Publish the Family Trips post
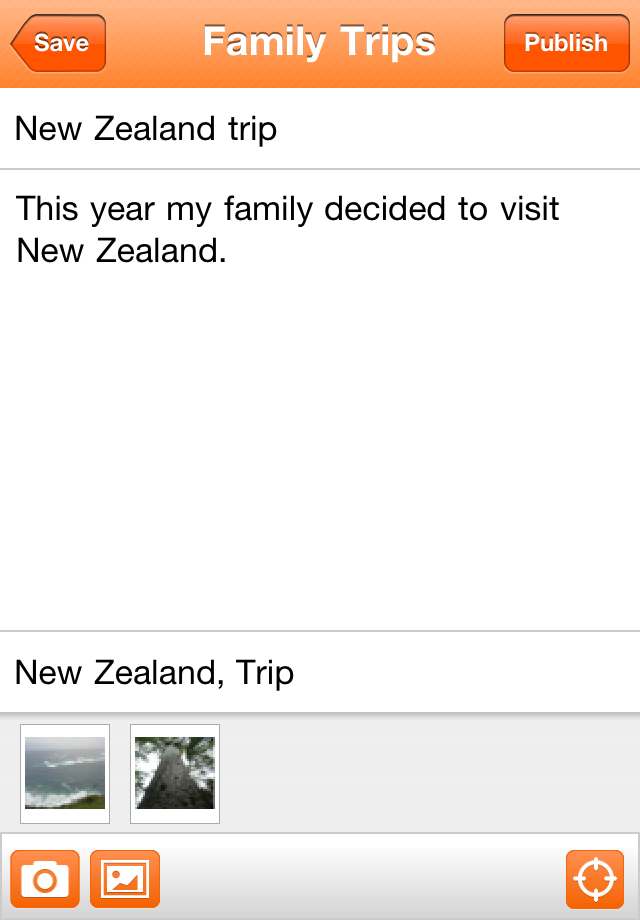The width and height of the screenshot is (640, 920). pyautogui.click(x=566, y=43)
